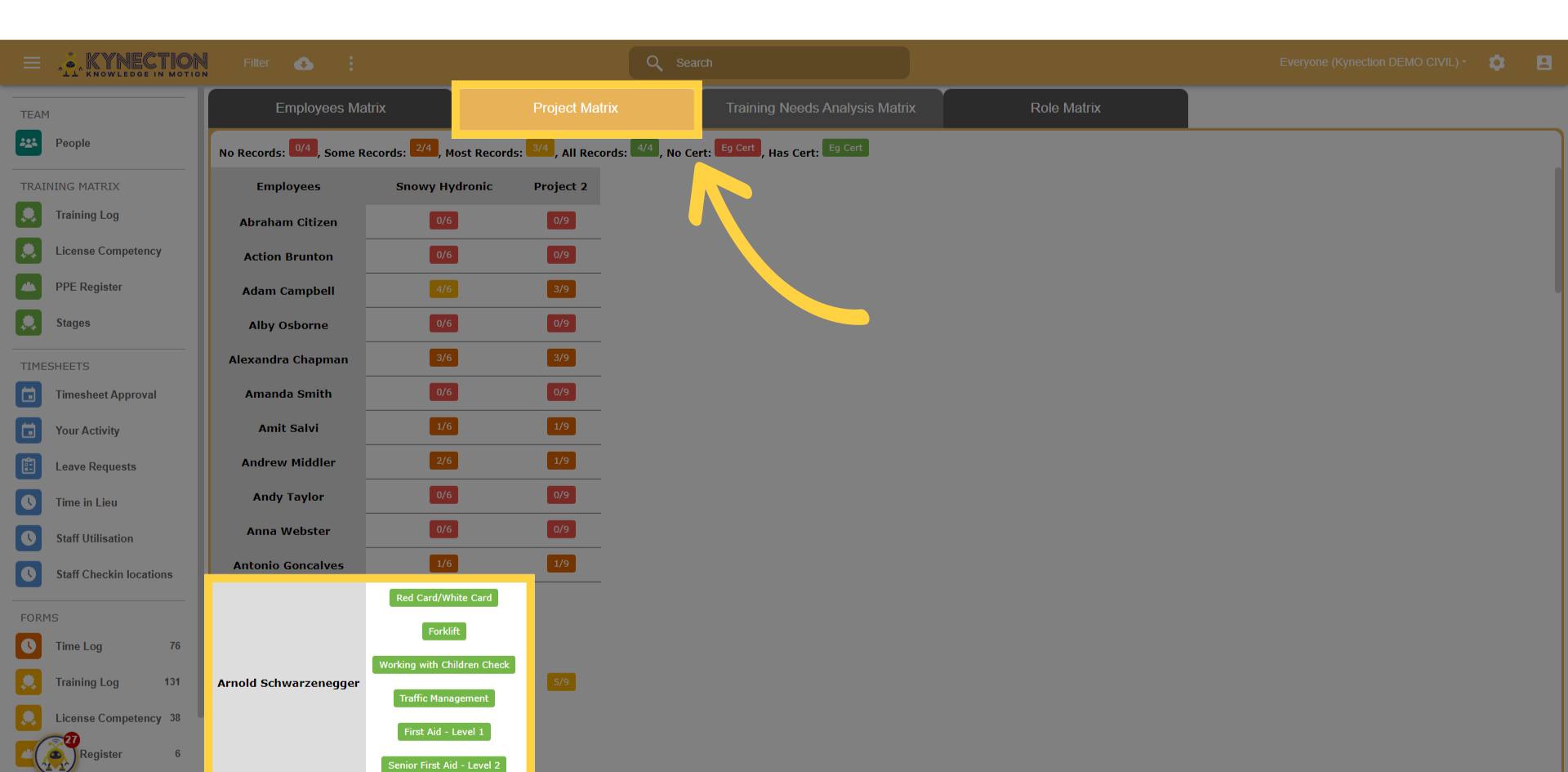Image resolution: width=1568 pixels, height=772 pixels.
Task: Expand Adam Campbell's 3/9 Project 2 badge
Action: click(x=561, y=289)
